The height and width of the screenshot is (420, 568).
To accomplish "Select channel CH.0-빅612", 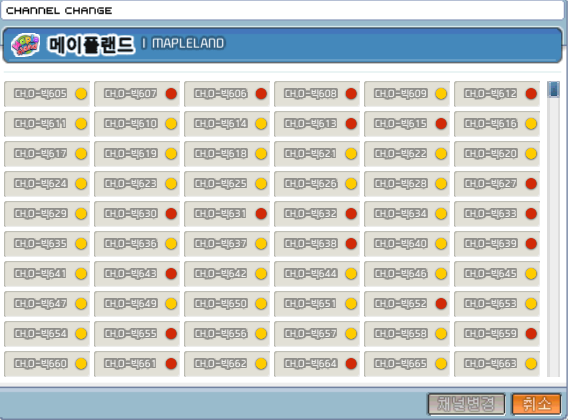I will coord(497,94).
